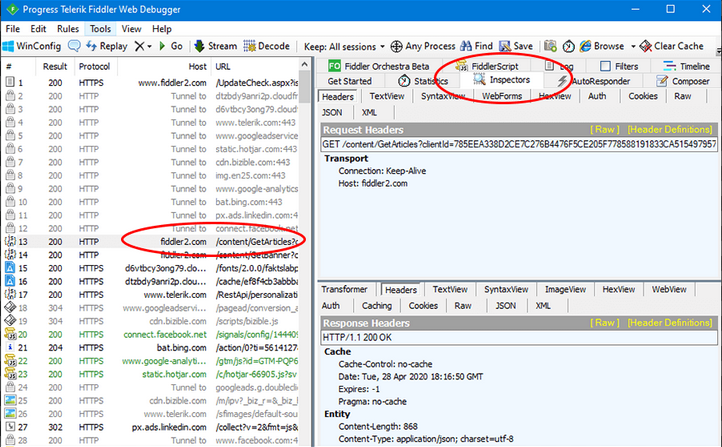Click the camera screenshot icon in the toolbar
722x447 pixels.
[x=550, y=46]
